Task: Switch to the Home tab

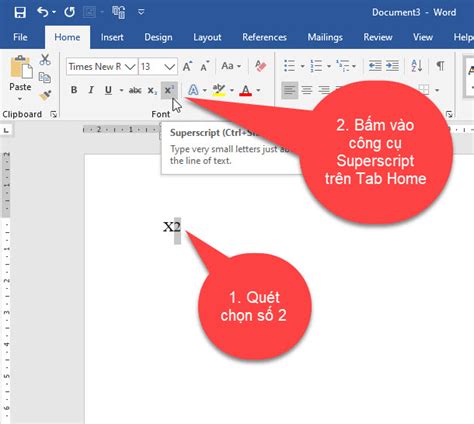Action: point(67,37)
